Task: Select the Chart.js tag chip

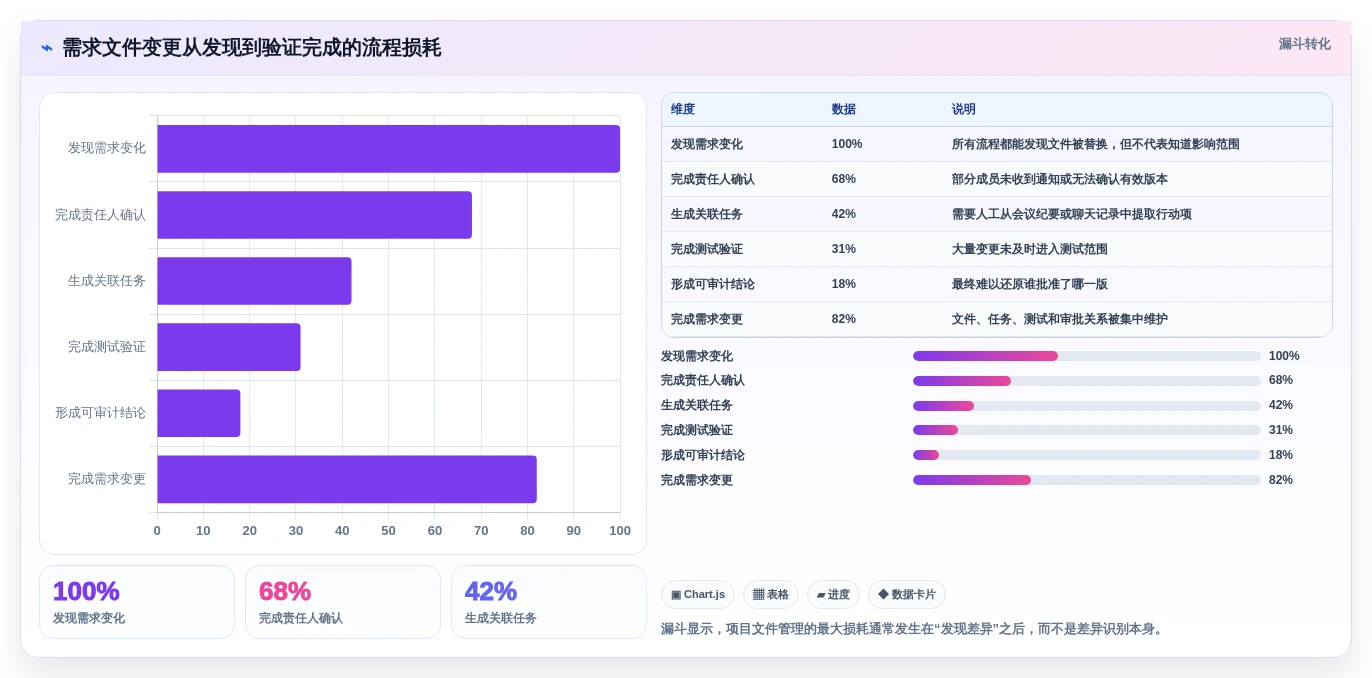Action: coord(698,595)
